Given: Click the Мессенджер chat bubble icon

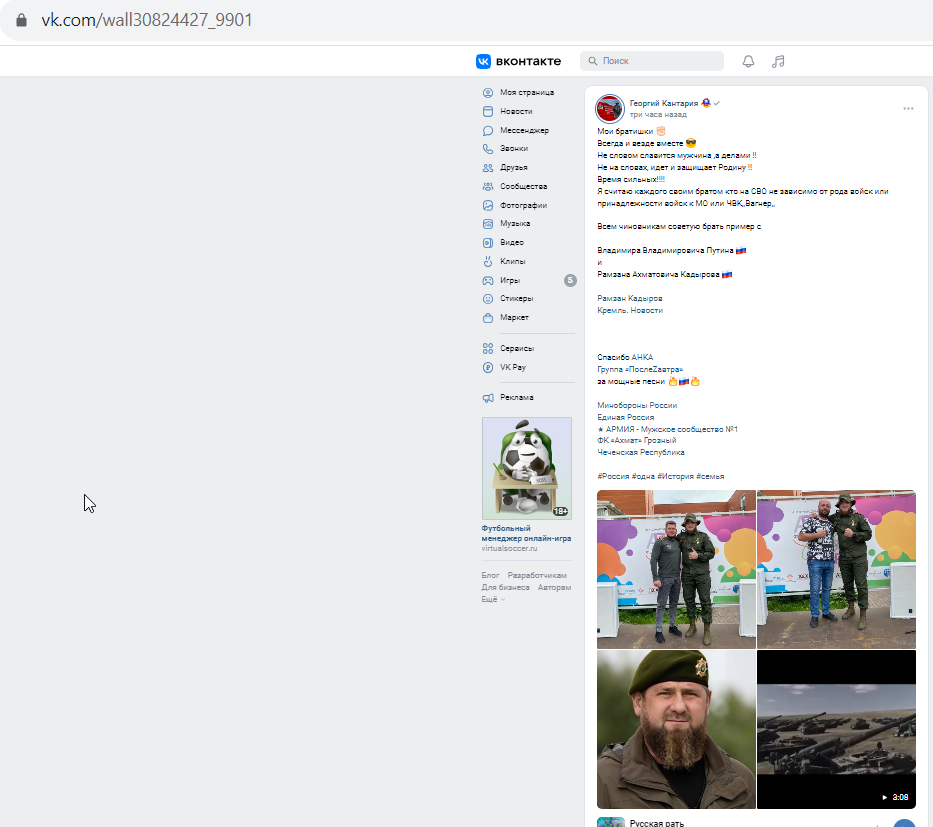Looking at the screenshot, I should [488, 130].
